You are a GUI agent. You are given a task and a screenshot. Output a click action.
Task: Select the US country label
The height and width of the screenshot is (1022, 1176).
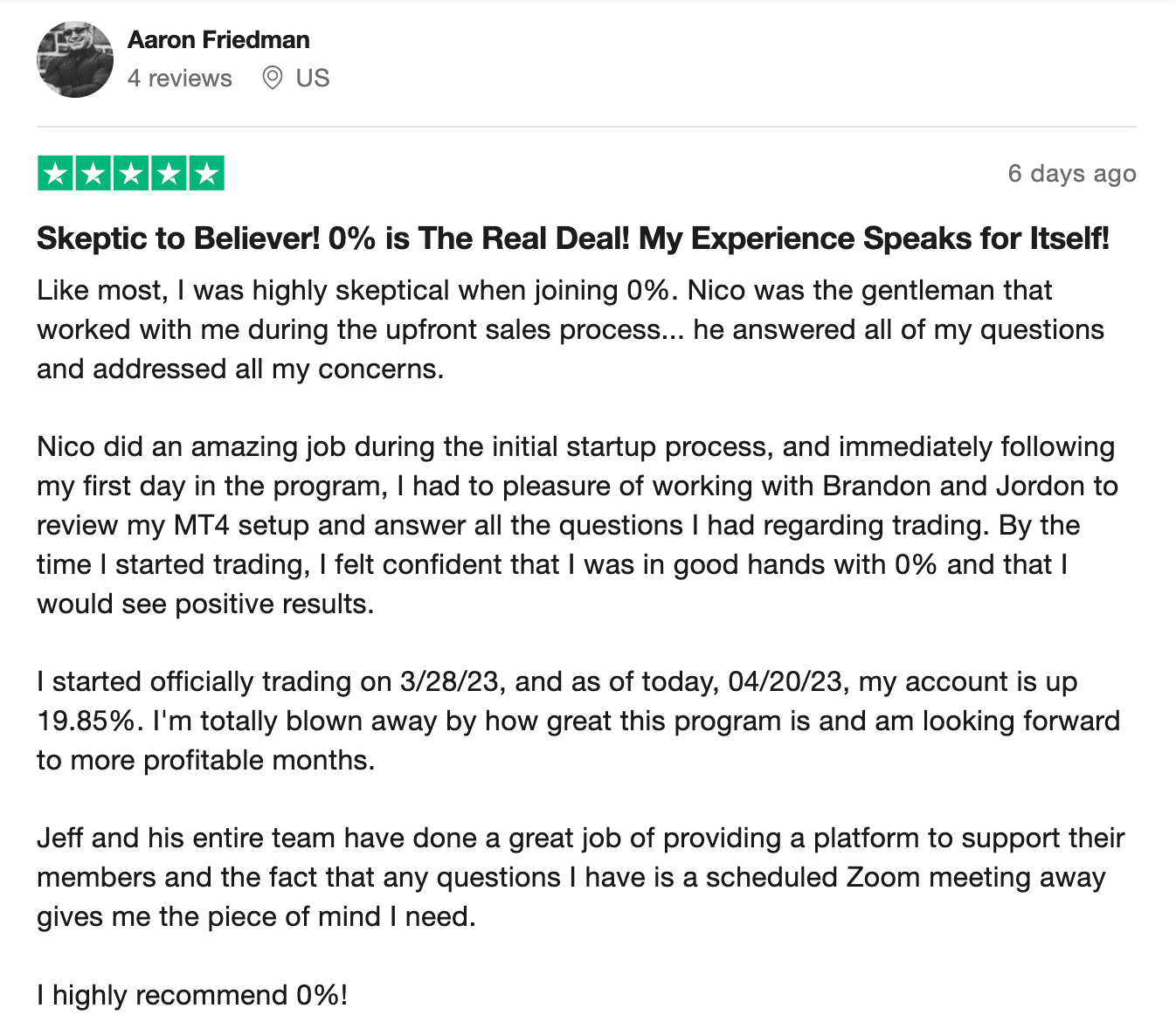(x=313, y=79)
